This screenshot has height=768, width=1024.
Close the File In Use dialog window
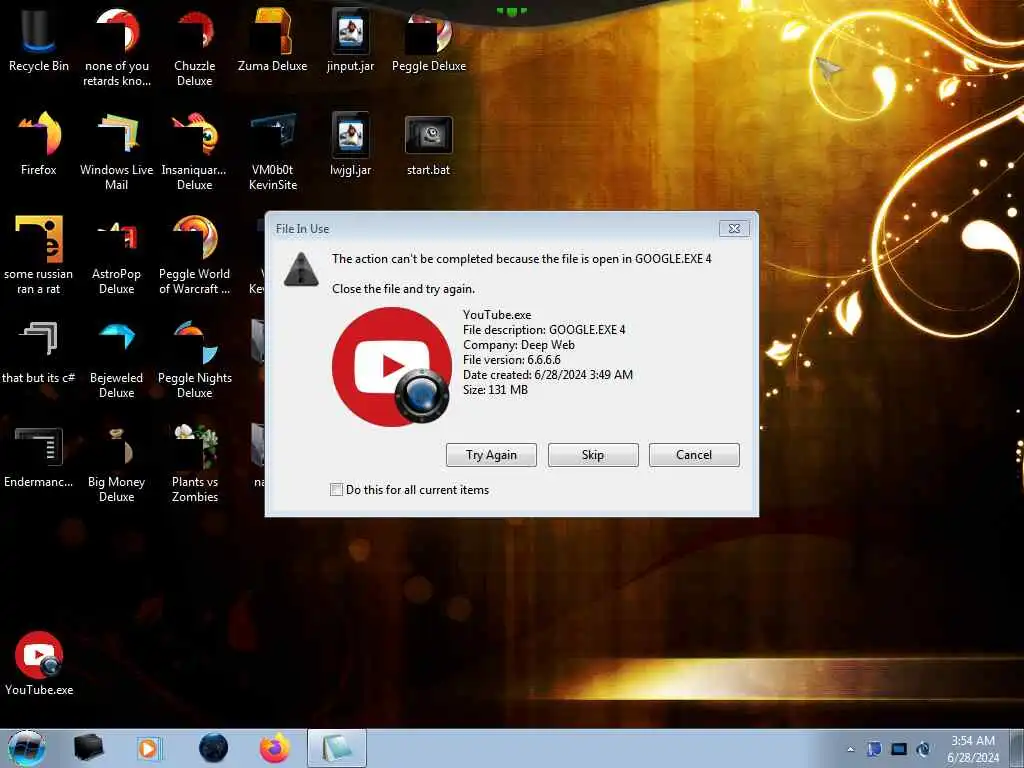[734, 229]
